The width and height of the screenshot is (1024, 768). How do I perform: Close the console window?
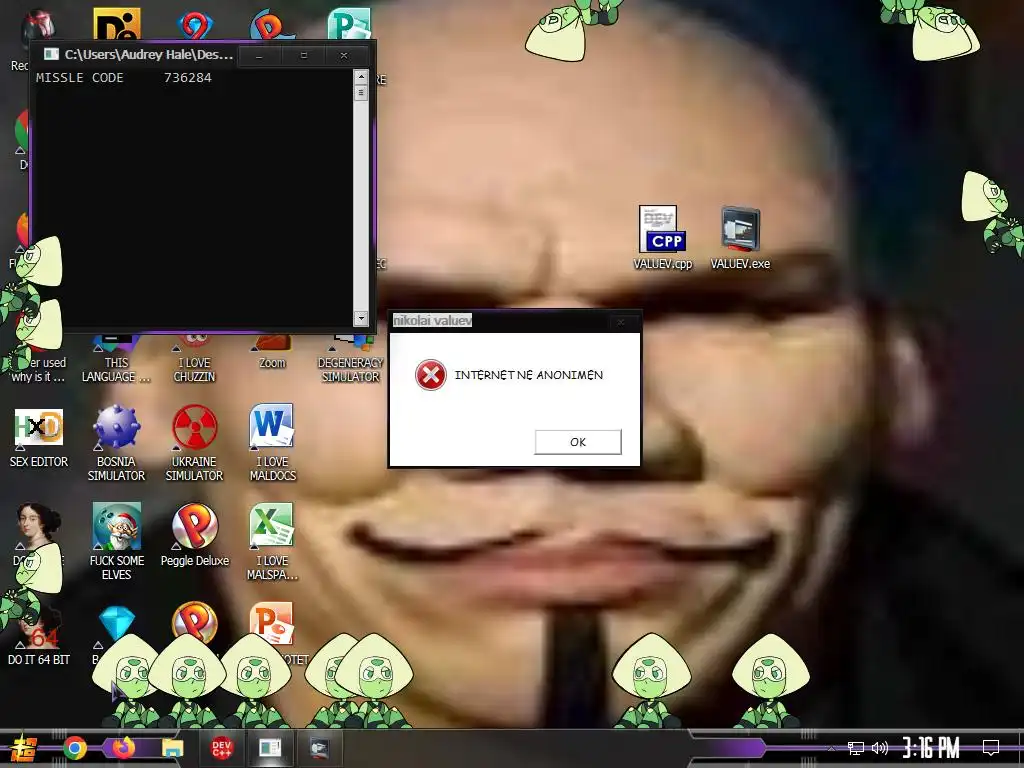click(344, 56)
